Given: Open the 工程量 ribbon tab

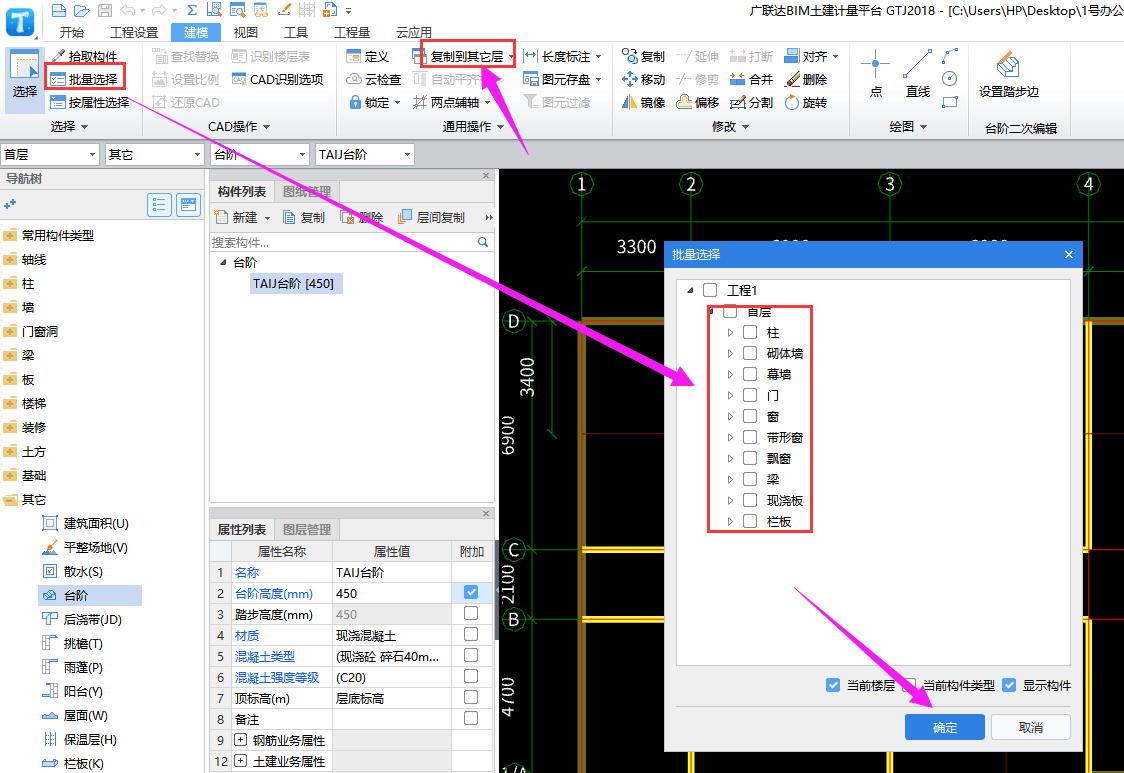Looking at the screenshot, I should pos(352,32).
